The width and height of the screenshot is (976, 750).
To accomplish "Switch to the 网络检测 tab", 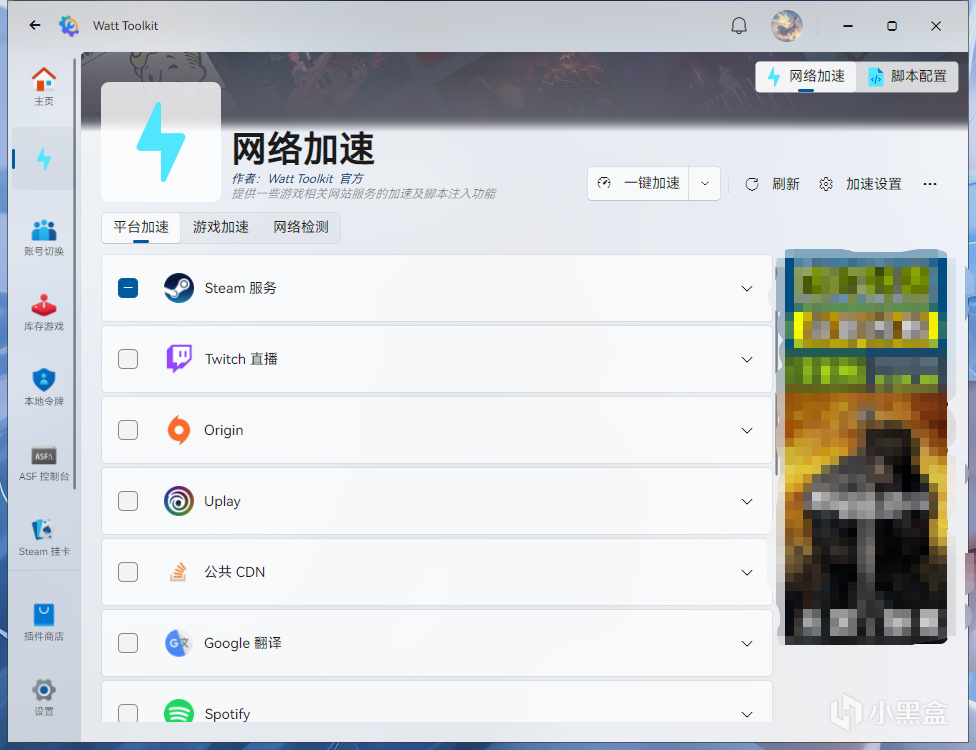I will [x=301, y=227].
